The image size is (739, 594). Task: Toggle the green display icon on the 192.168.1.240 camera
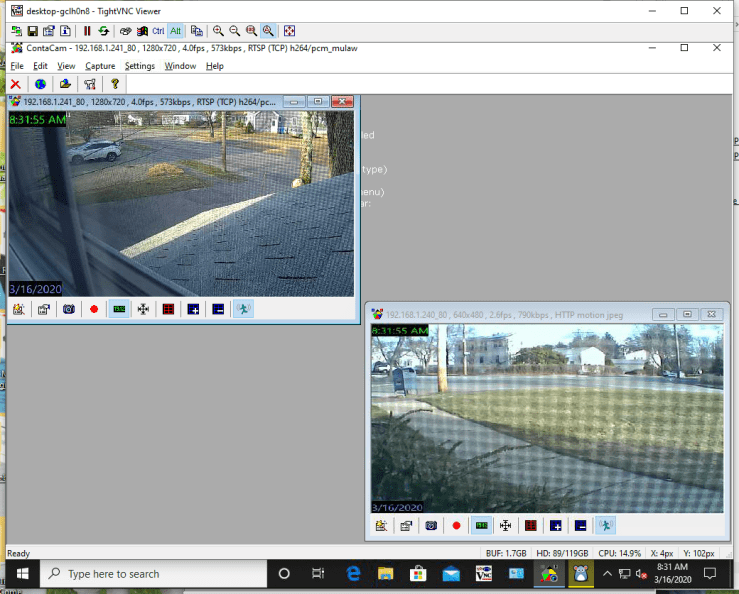[482, 526]
